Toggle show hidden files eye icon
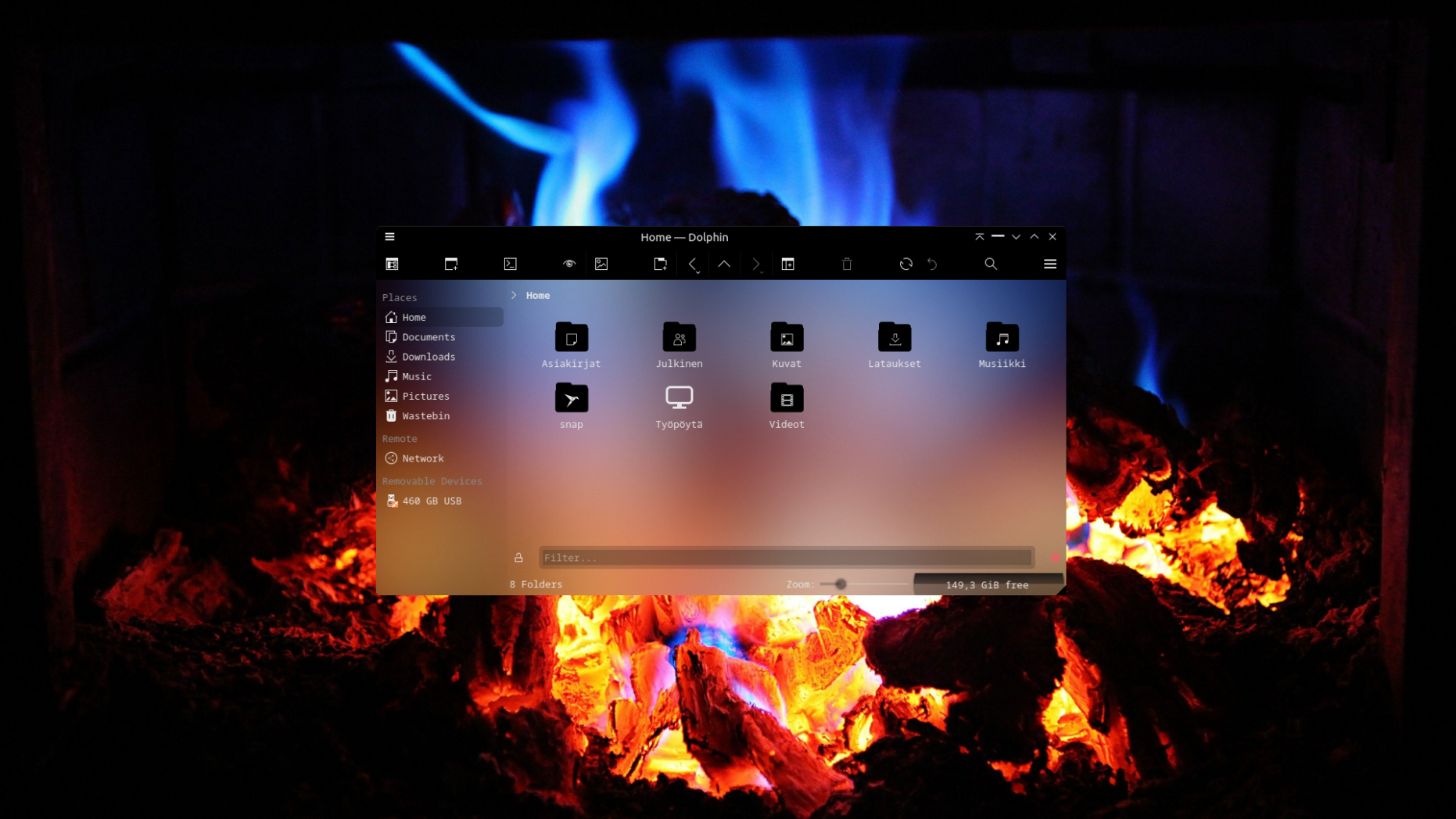Viewport: 1456px width, 819px height. pos(569,264)
